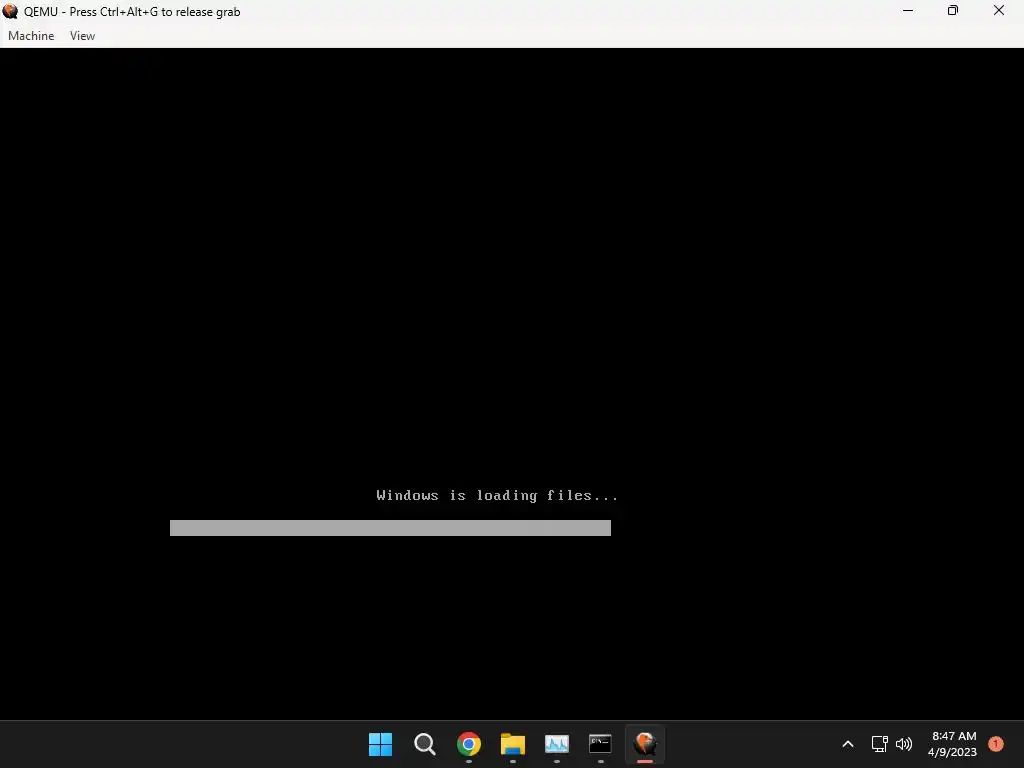Launch Google Chrome from taskbar
The image size is (1024, 768).
(x=469, y=744)
